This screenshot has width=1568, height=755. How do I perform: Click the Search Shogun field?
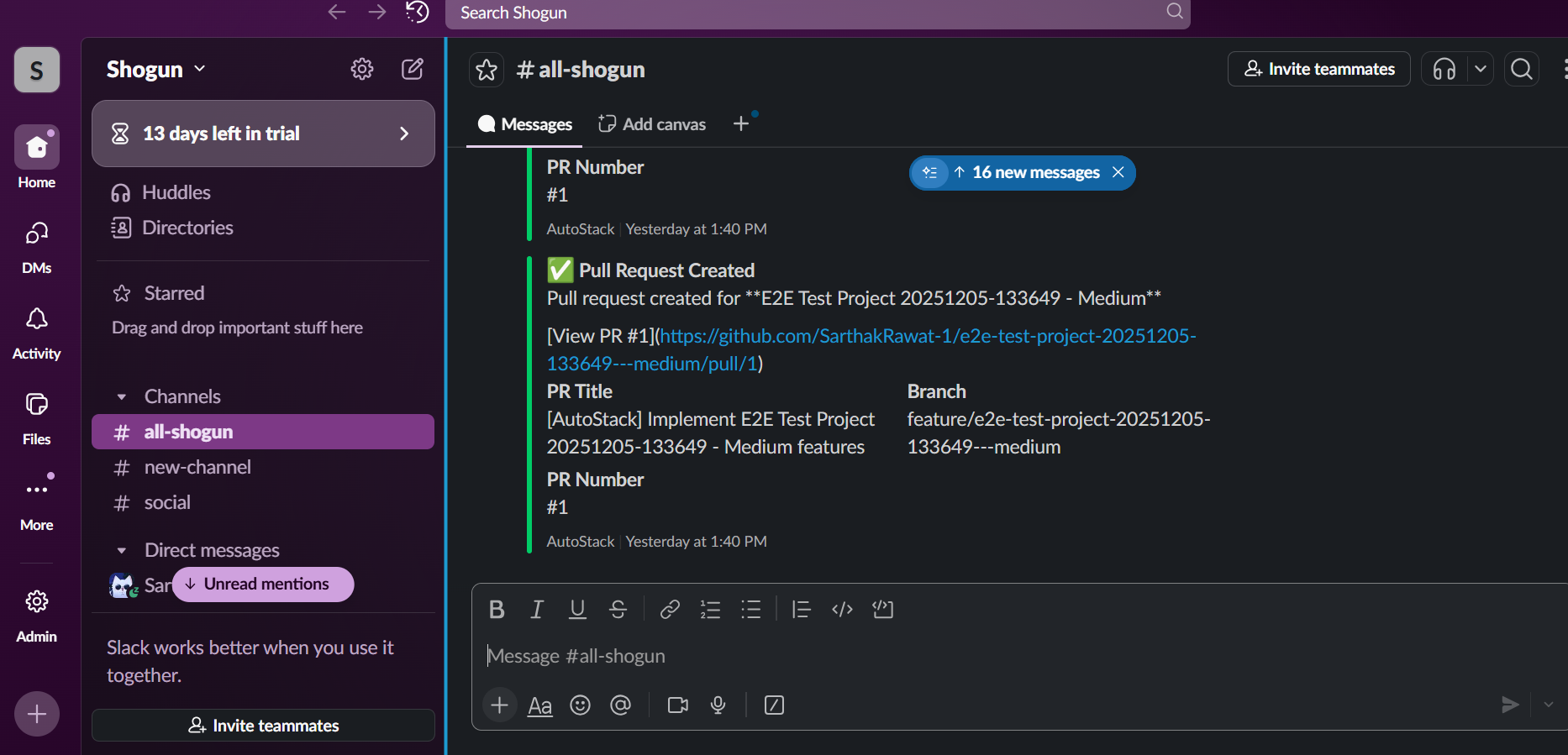point(818,13)
